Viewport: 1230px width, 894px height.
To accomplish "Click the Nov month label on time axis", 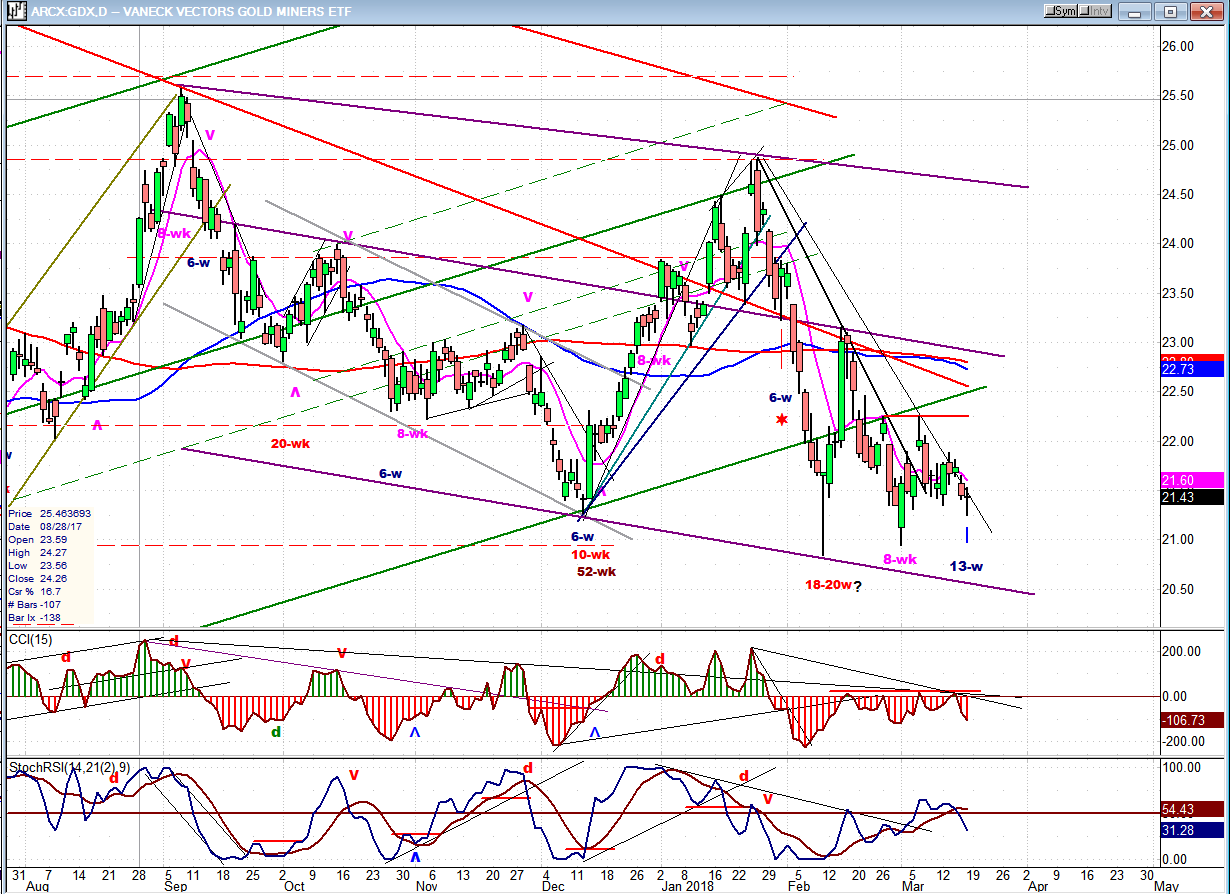I will point(427,886).
